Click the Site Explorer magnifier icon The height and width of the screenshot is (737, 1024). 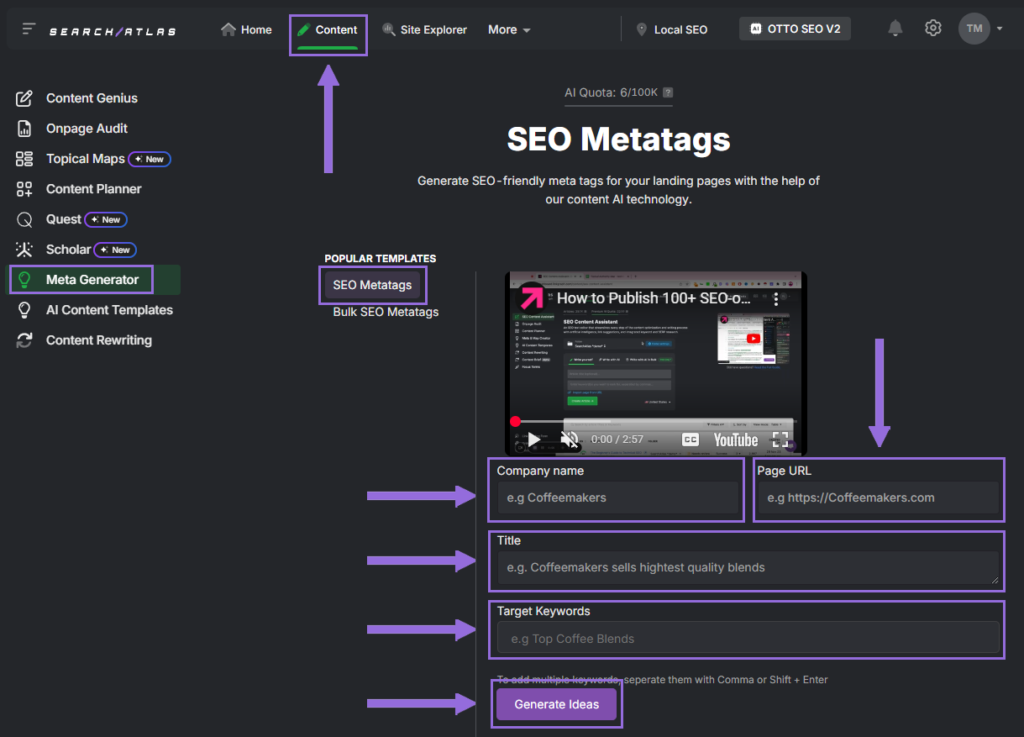click(x=389, y=29)
